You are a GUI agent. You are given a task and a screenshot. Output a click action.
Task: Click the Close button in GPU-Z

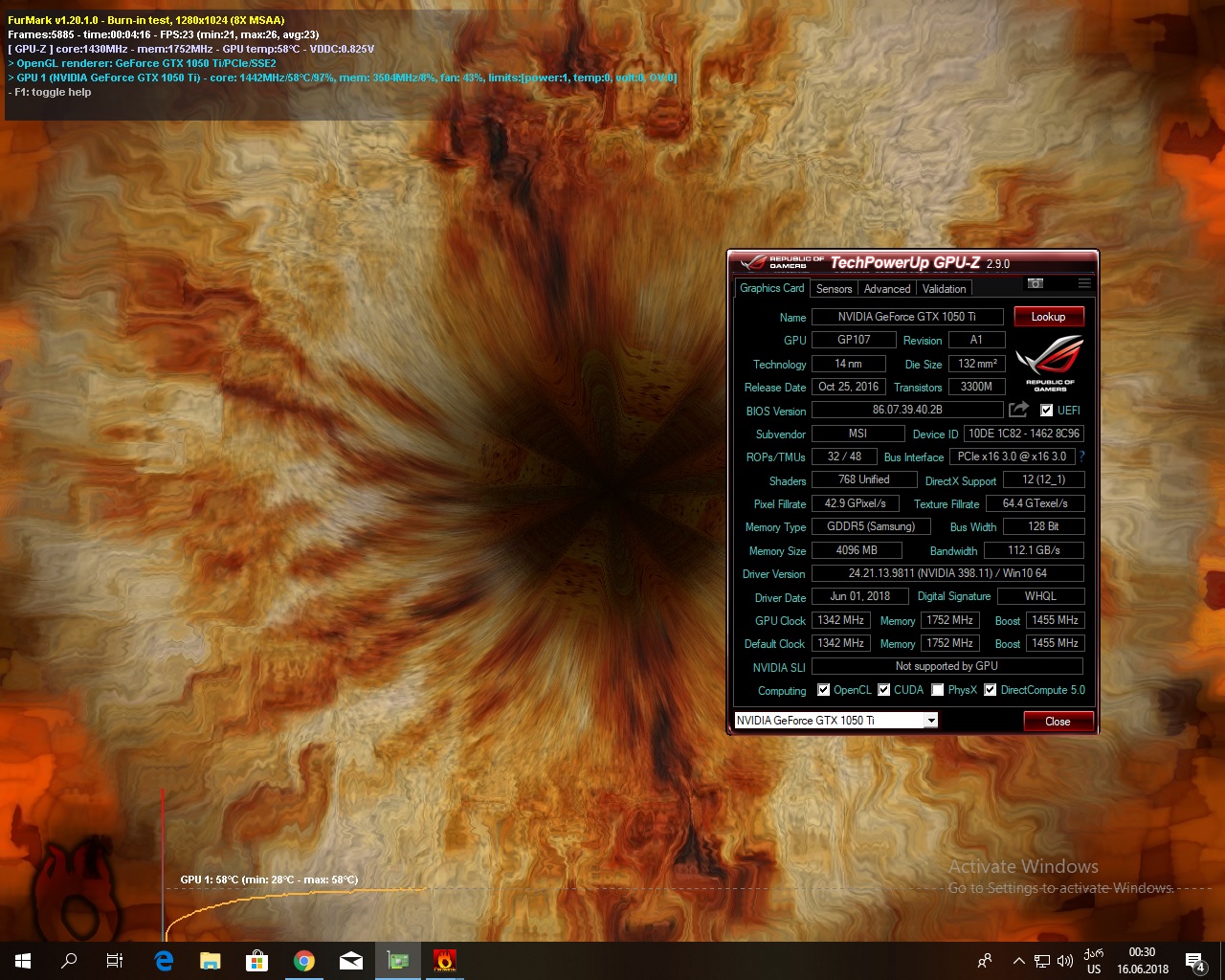point(1058,722)
